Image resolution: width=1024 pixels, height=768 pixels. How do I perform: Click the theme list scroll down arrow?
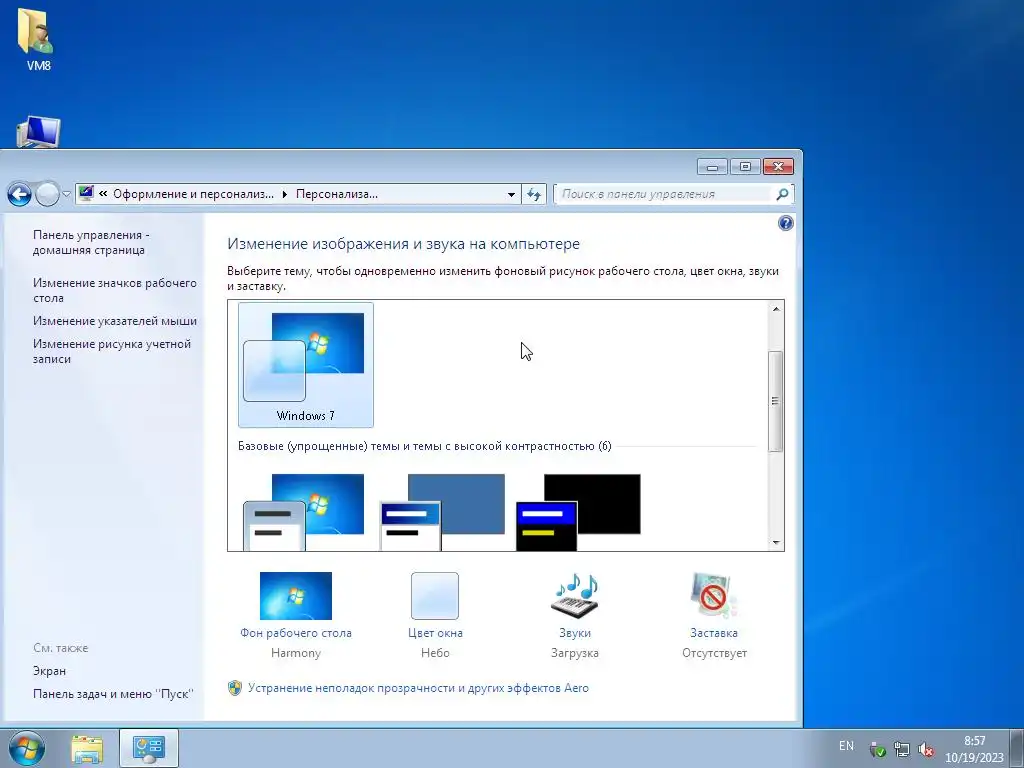(x=776, y=542)
